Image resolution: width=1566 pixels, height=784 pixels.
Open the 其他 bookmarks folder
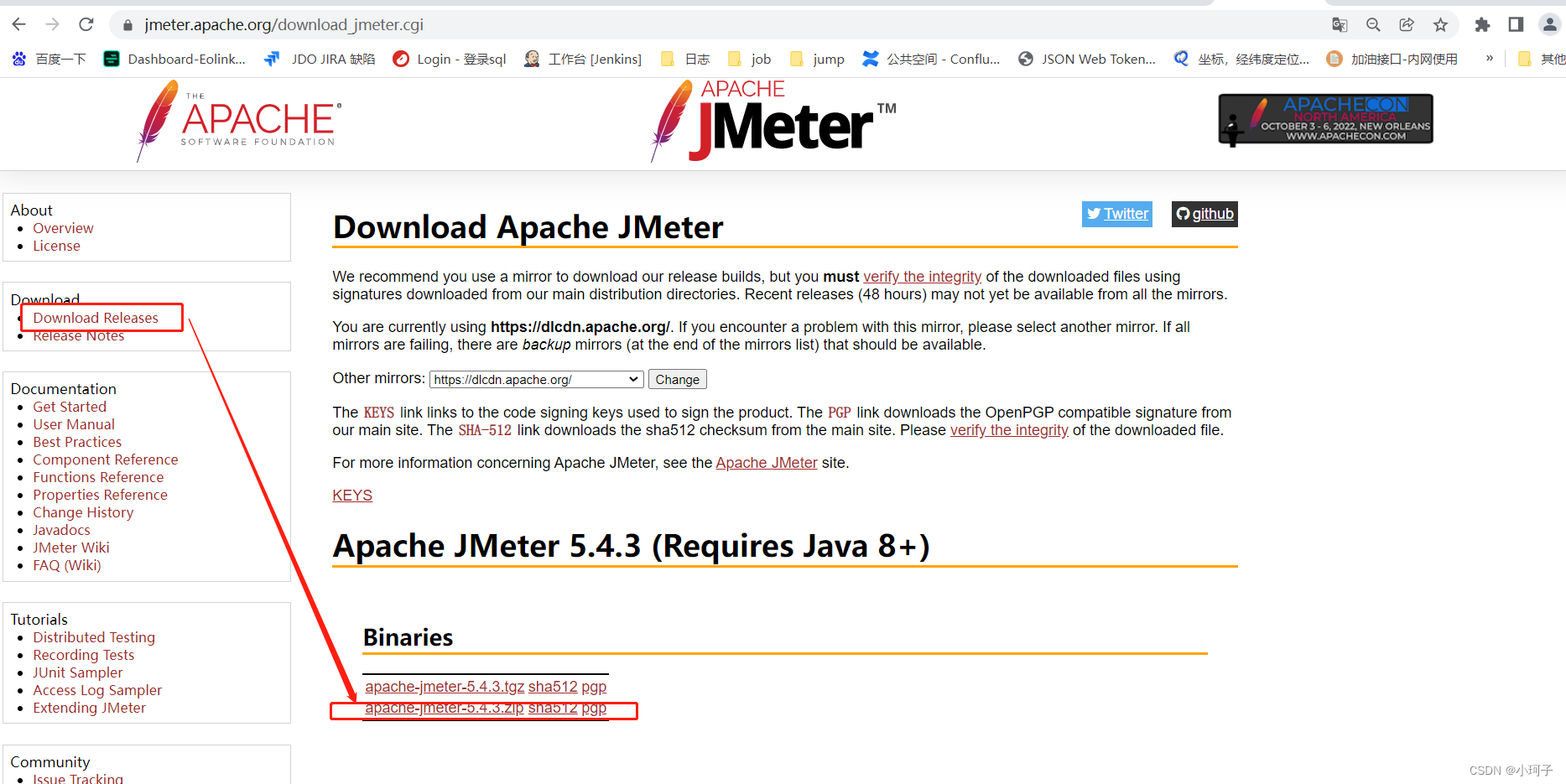[x=1543, y=59]
